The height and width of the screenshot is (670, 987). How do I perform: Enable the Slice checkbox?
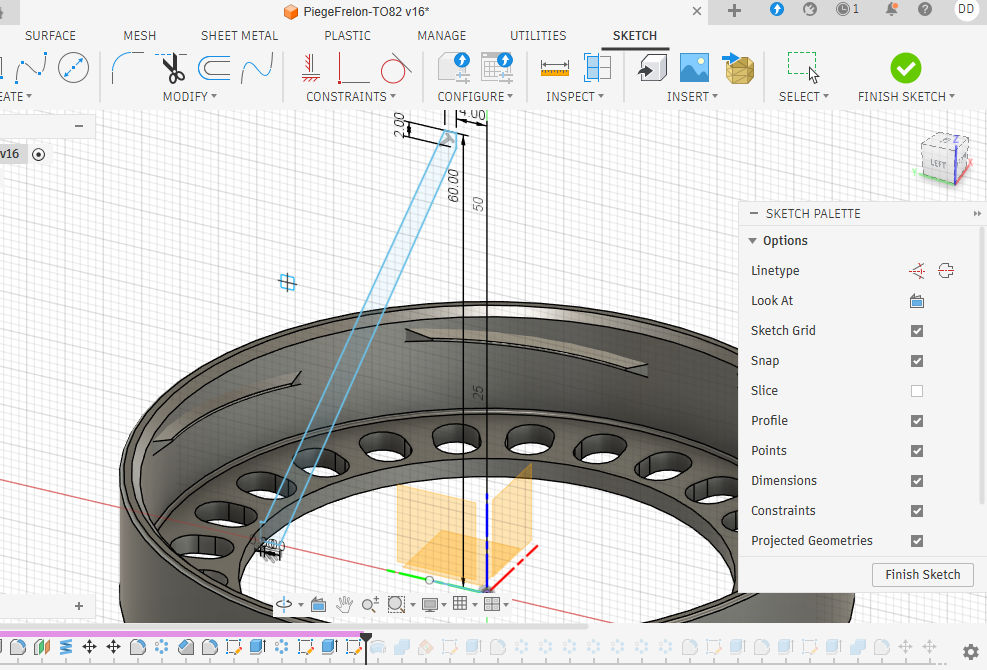point(916,391)
